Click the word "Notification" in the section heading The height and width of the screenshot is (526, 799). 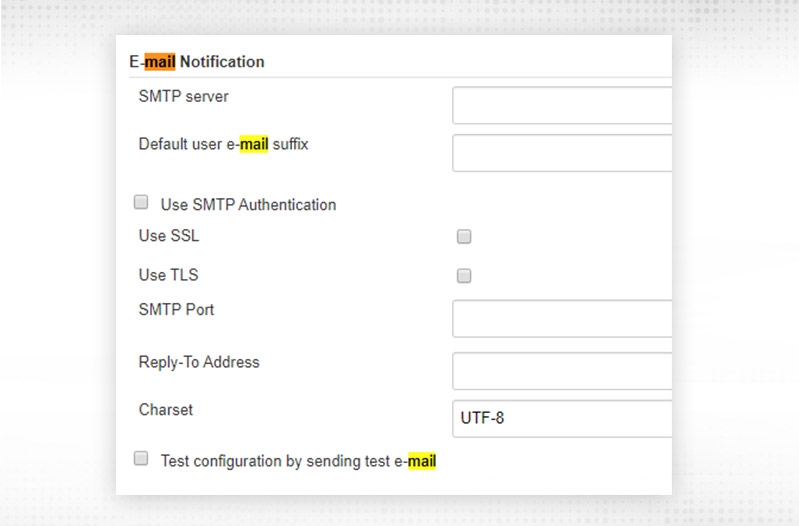pos(222,62)
